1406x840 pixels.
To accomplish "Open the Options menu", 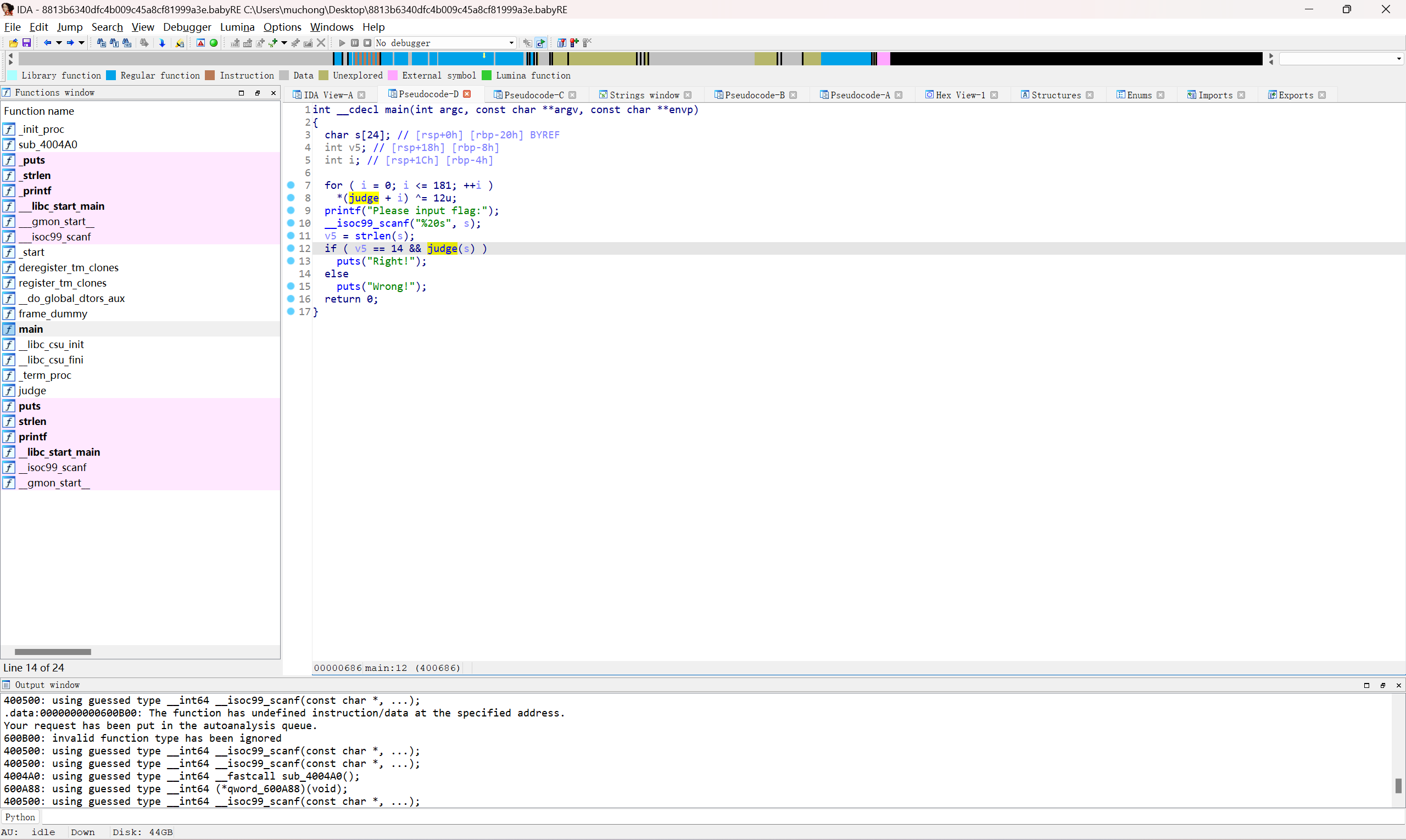I will coord(282,26).
